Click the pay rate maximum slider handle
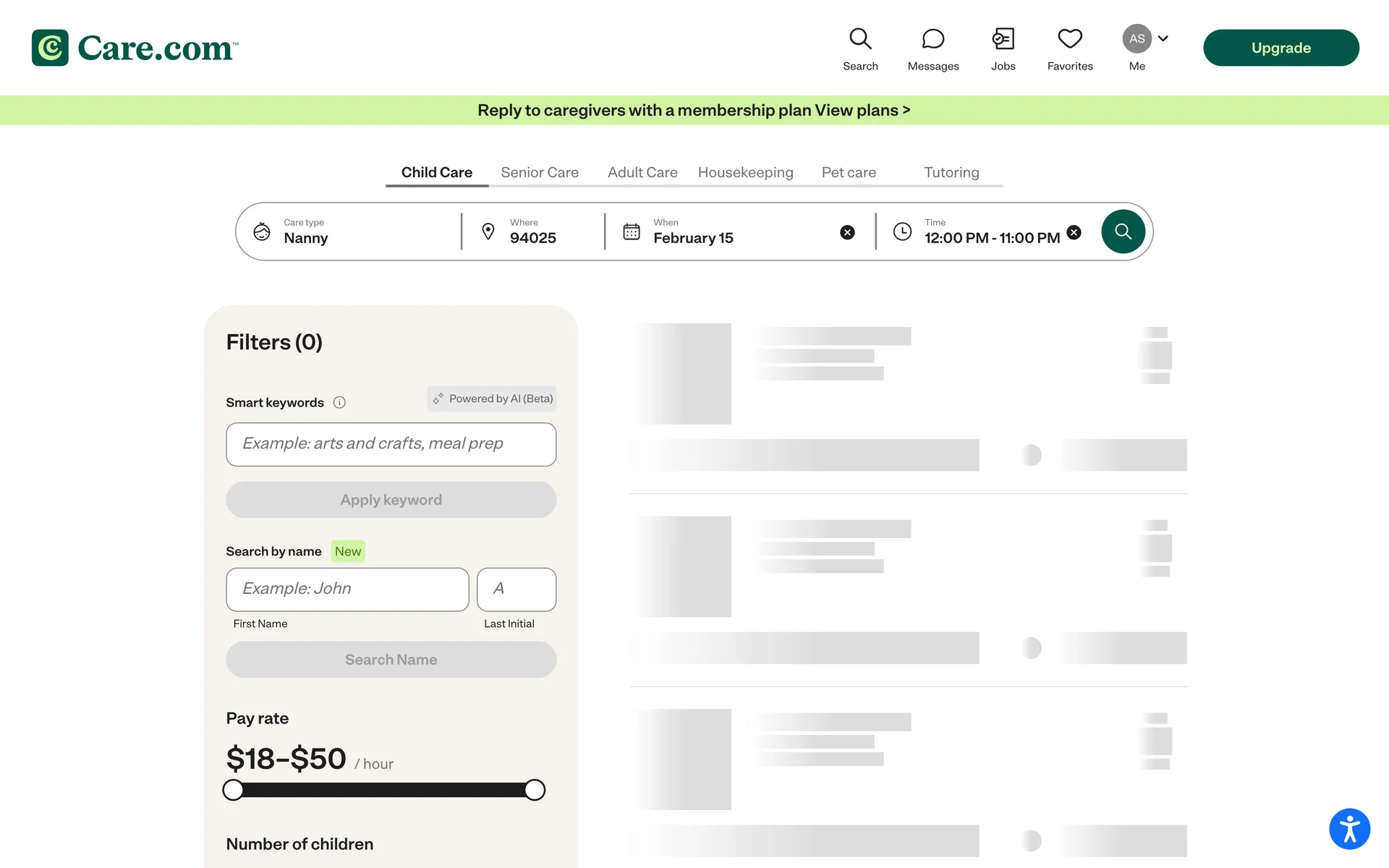This screenshot has width=1389, height=868. pyautogui.click(x=535, y=790)
